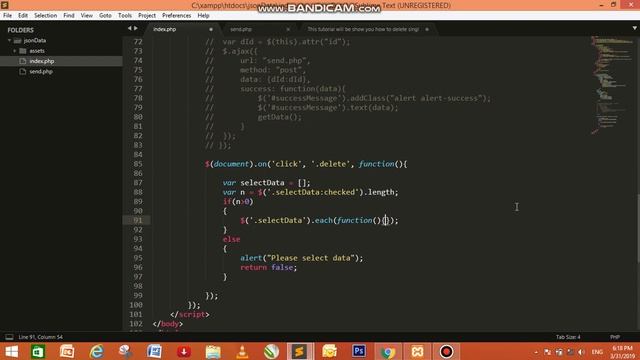This screenshot has width=640, height=360.
Task: Open the green CorelDRAW taskbar icon
Action: 271,351
